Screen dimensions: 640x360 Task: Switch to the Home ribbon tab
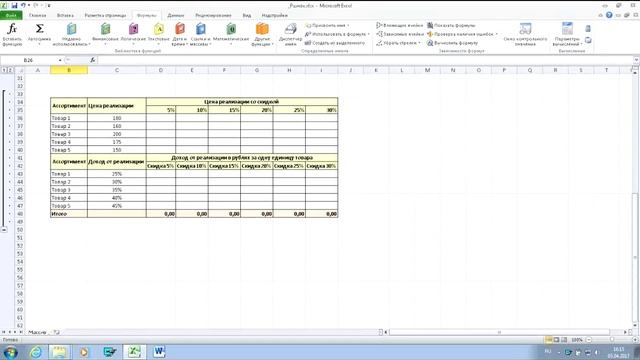pyautogui.click(x=38, y=16)
